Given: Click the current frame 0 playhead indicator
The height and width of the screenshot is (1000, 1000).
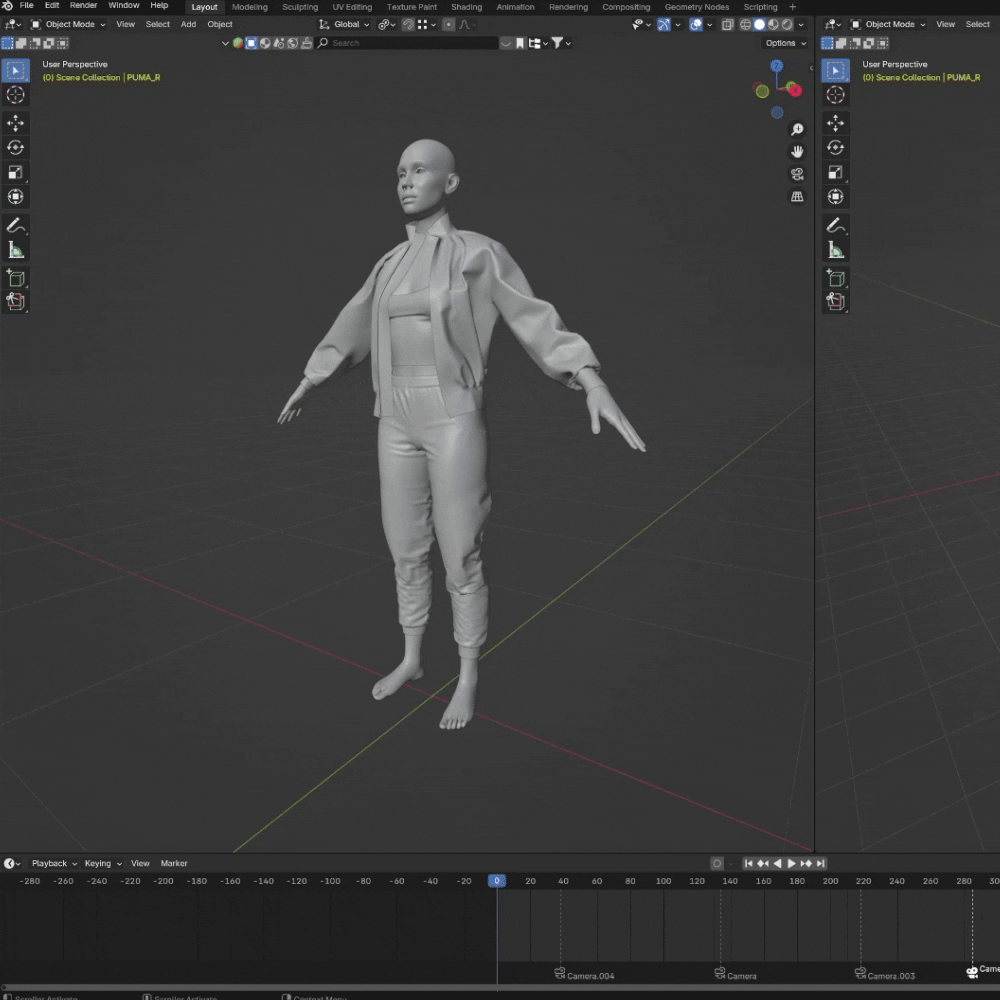Looking at the screenshot, I should (497, 881).
